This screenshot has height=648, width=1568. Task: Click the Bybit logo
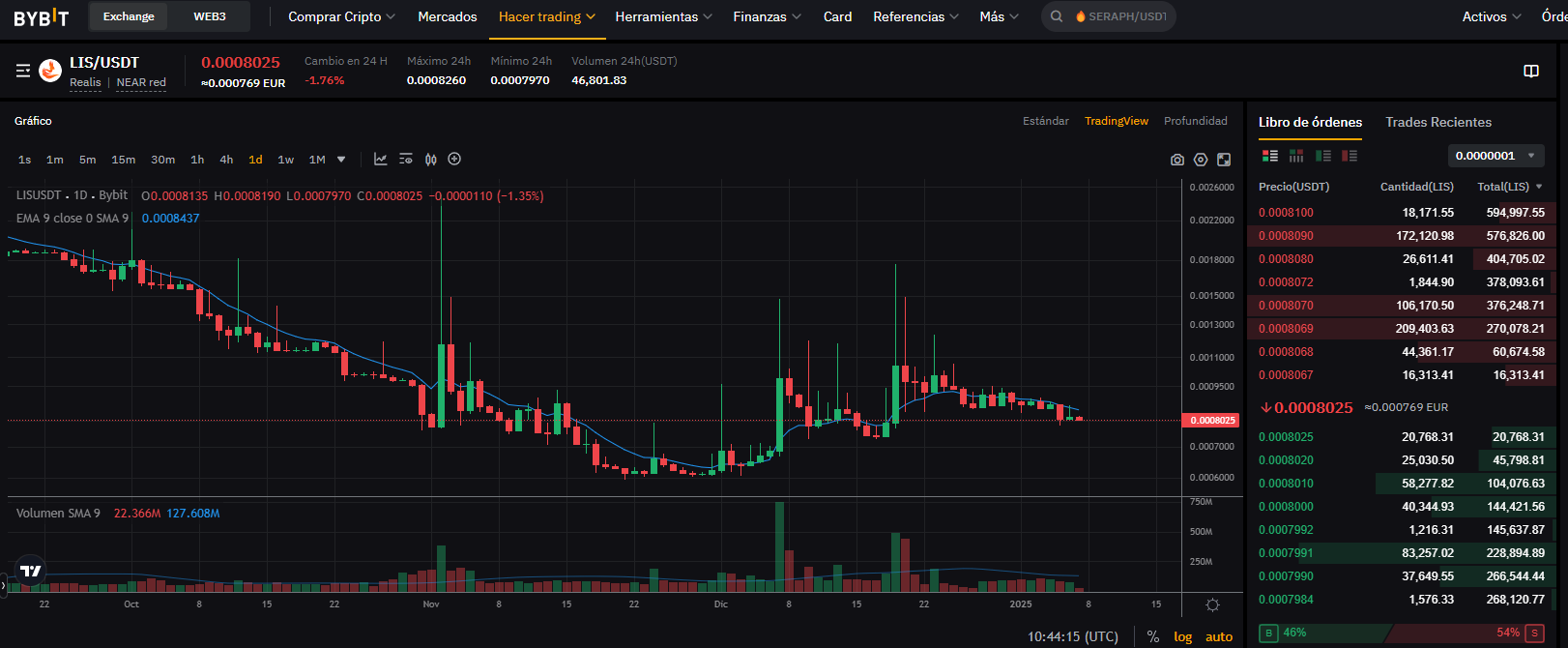click(42, 16)
